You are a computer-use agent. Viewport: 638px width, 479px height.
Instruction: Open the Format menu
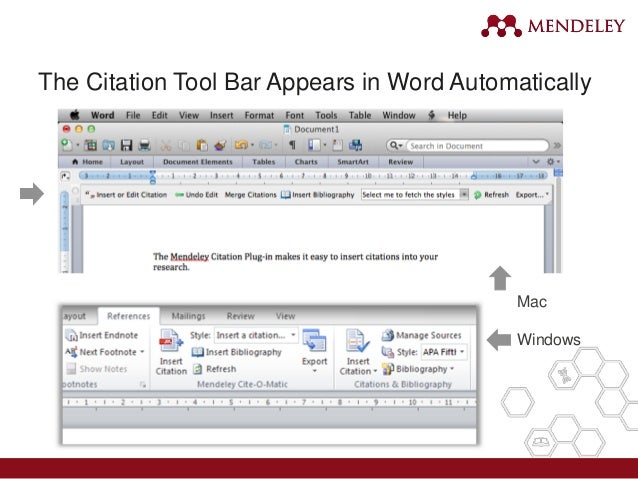click(x=259, y=116)
